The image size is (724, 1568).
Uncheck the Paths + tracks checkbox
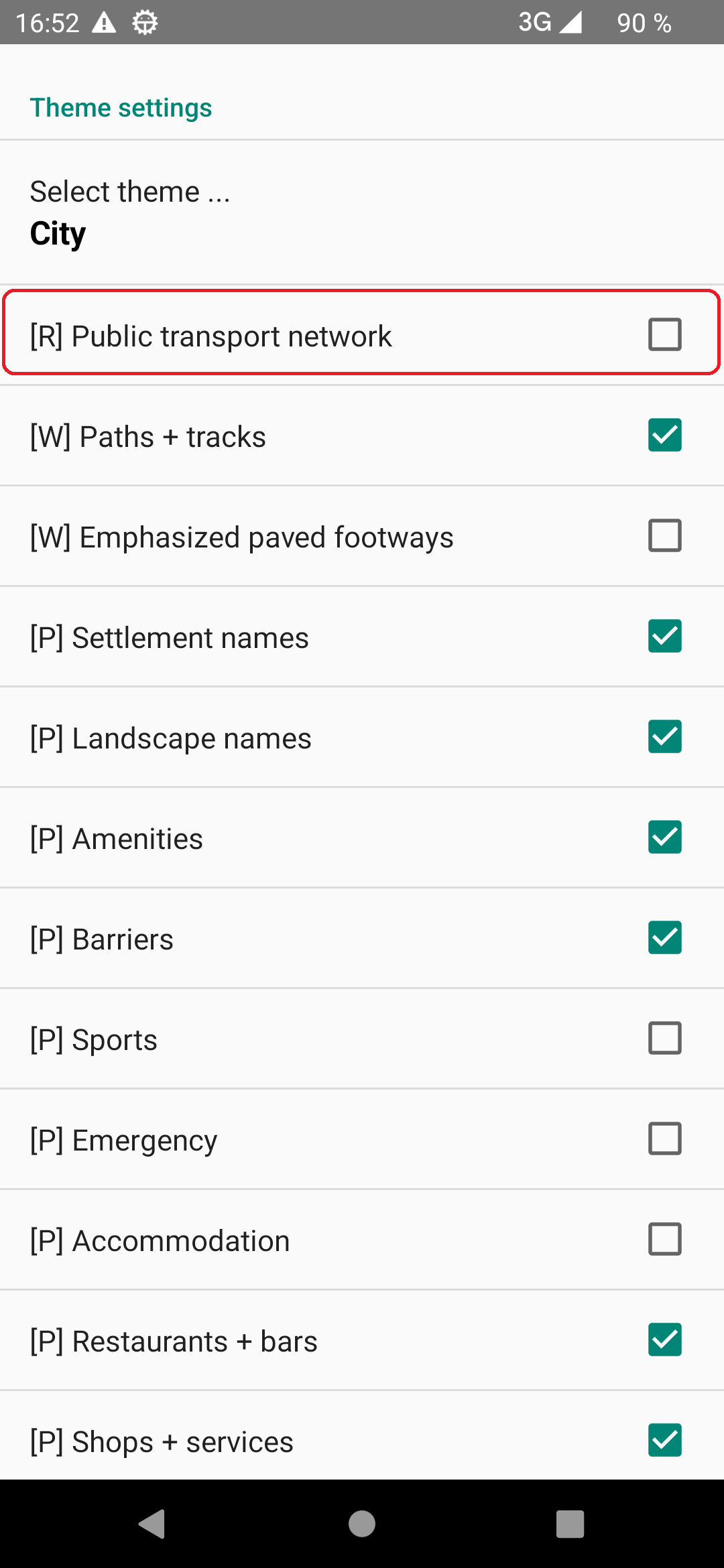pyautogui.click(x=664, y=435)
